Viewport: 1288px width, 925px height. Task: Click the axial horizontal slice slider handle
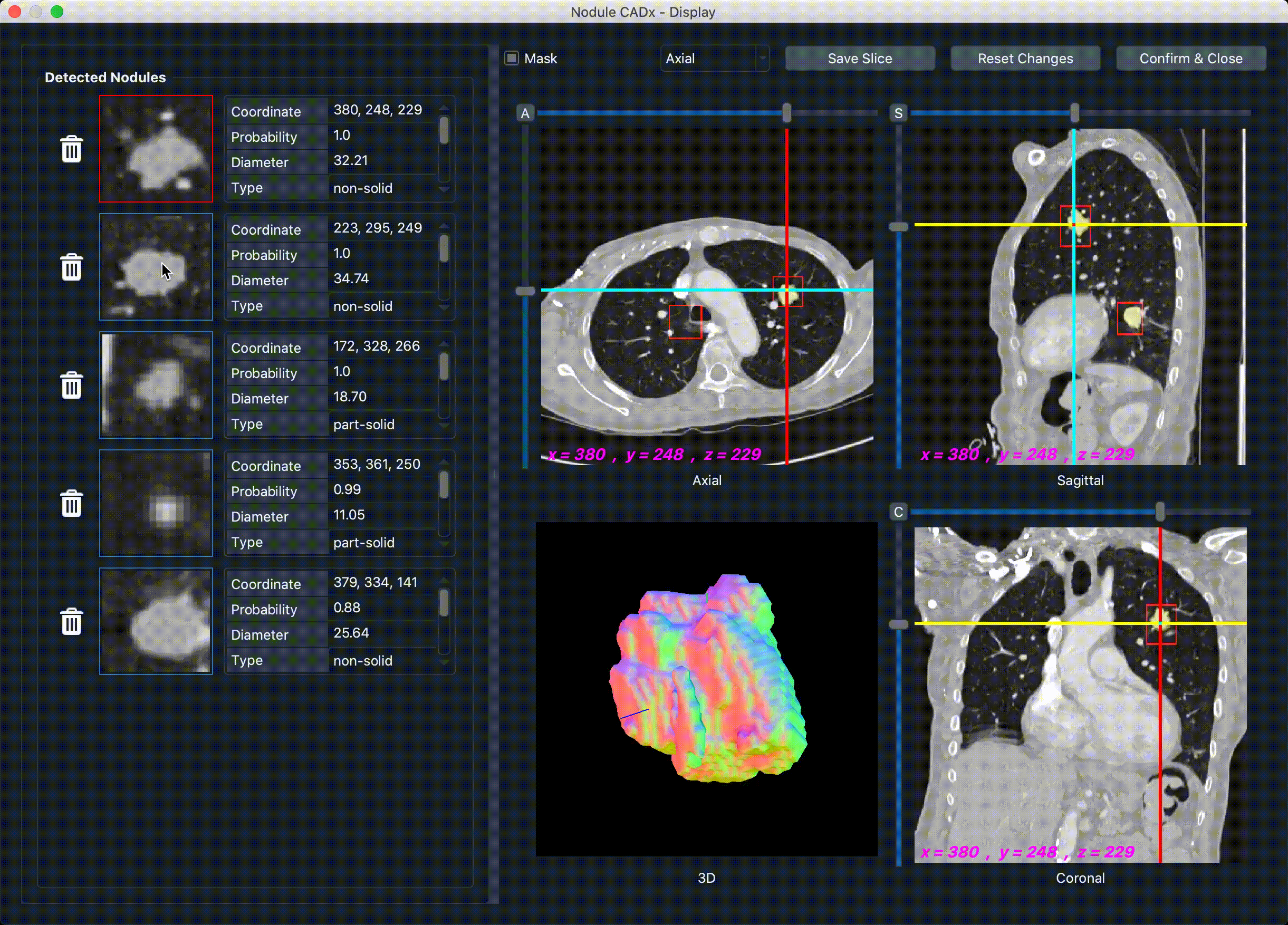[786, 113]
